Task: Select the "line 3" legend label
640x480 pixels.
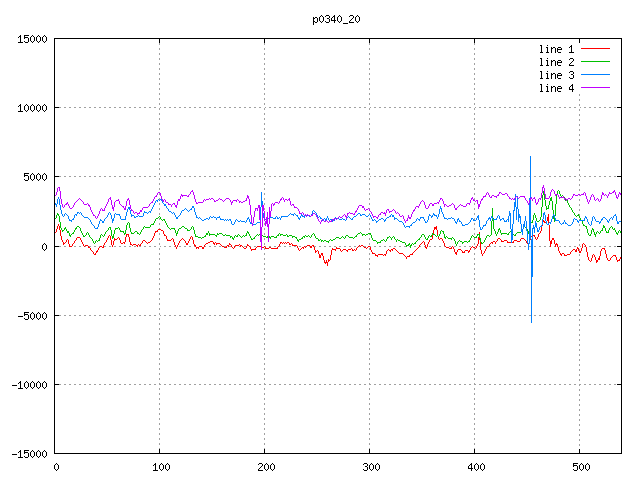Action: pos(556,75)
